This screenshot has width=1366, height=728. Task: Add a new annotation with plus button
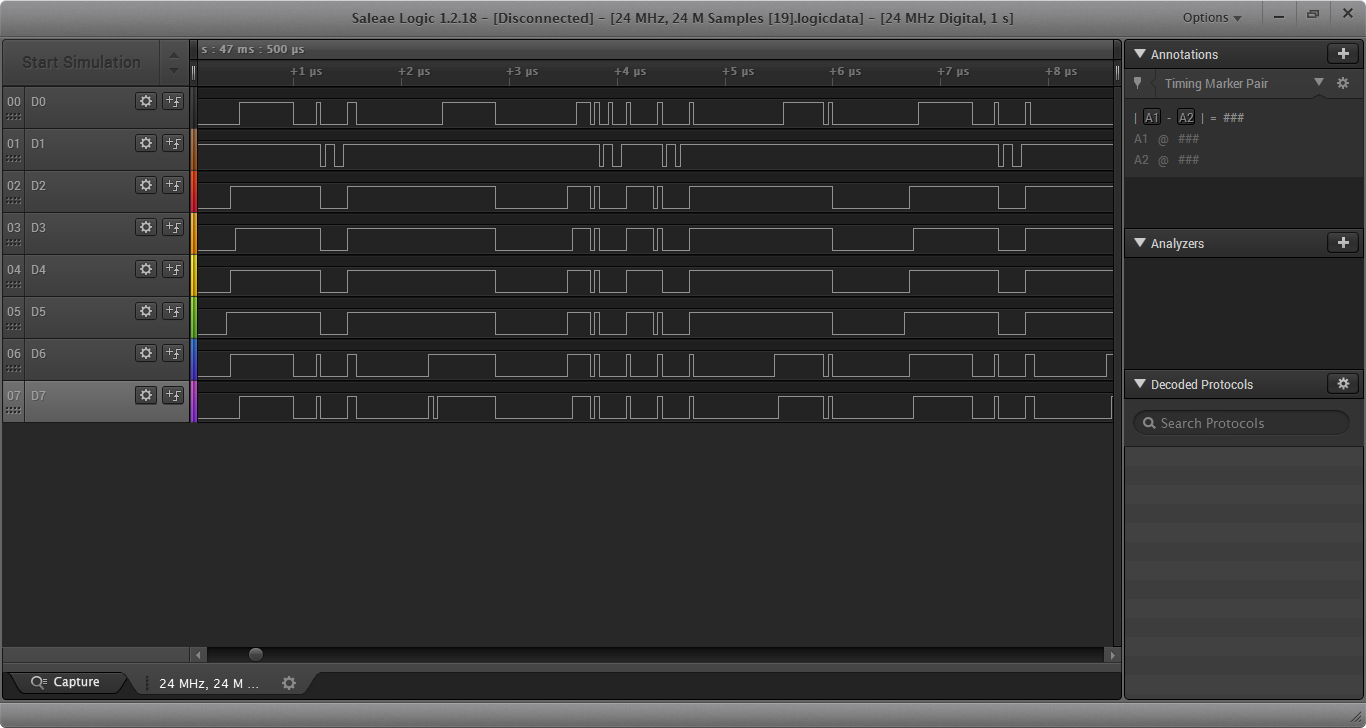(1343, 54)
